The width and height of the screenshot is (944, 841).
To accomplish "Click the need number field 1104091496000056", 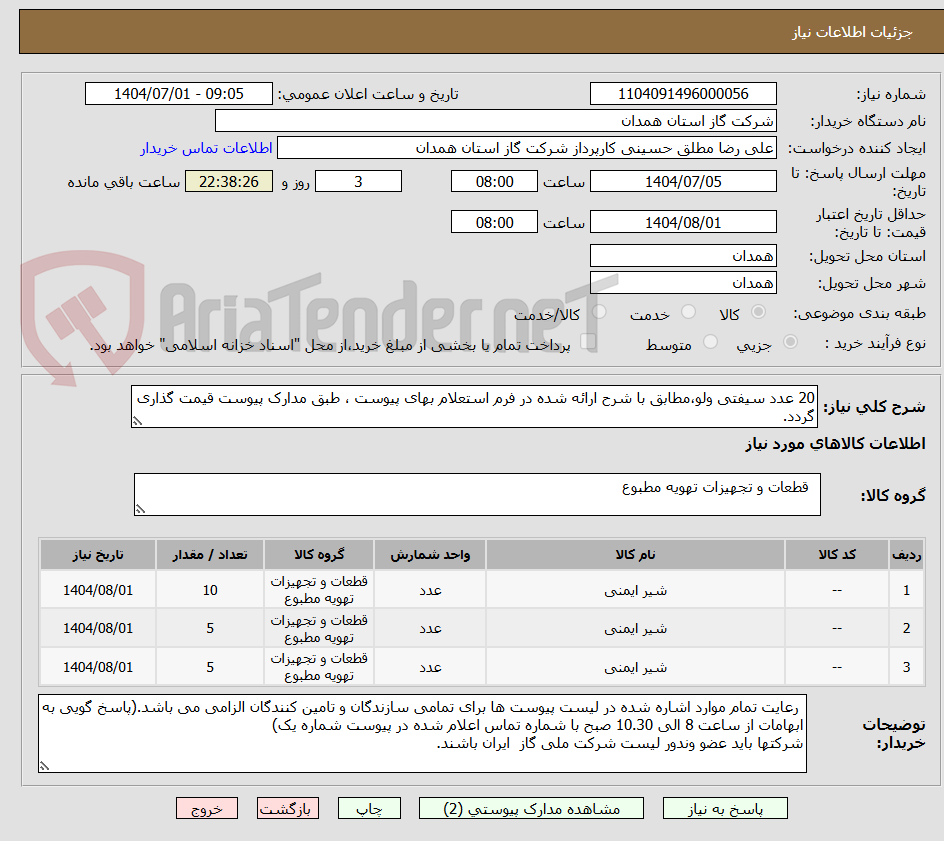I will coord(683,93).
